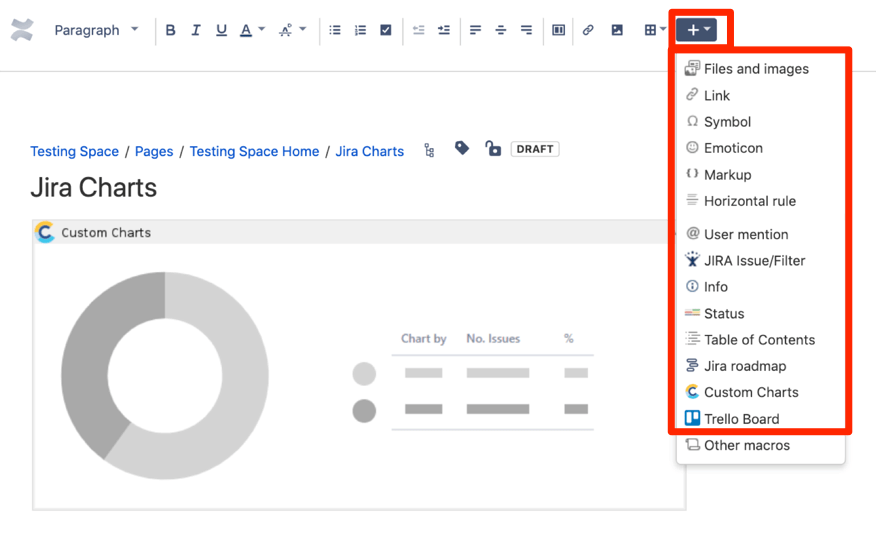This screenshot has width=876, height=540.
Task: Click the text color A icon
Action: tap(246, 30)
